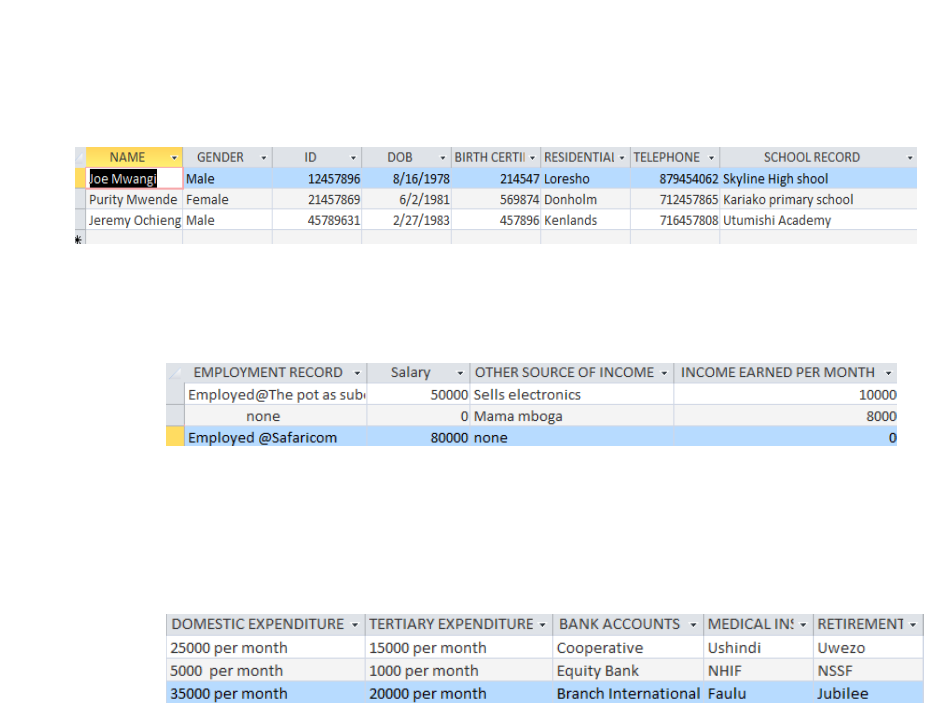Select the Jeremy Ochieng name cell

[134, 221]
